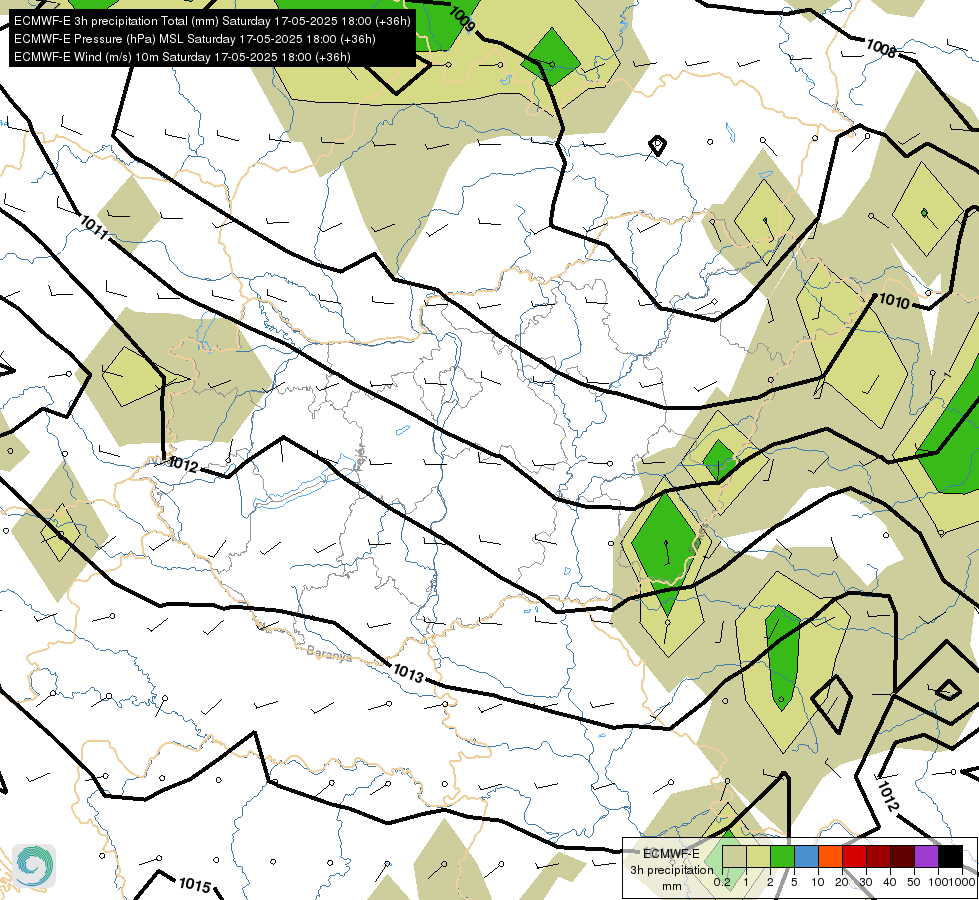Viewport: 979px width, 900px height.
Task: Click the 0.2 legend scale value
Action: pyautogui.click(x=722, y=882)
